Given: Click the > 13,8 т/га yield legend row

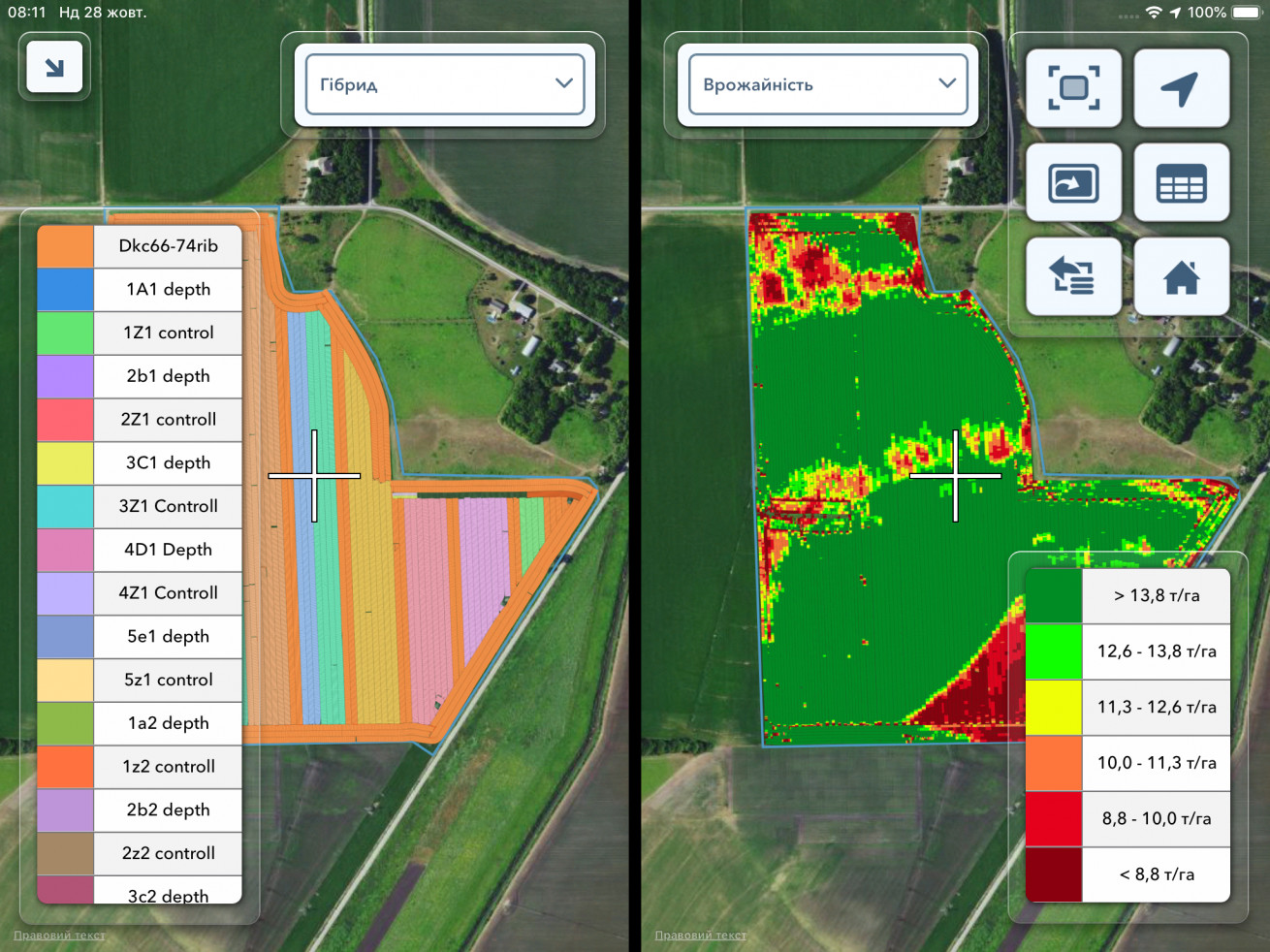Looking at the screenshot, I should pos(1127,595).
